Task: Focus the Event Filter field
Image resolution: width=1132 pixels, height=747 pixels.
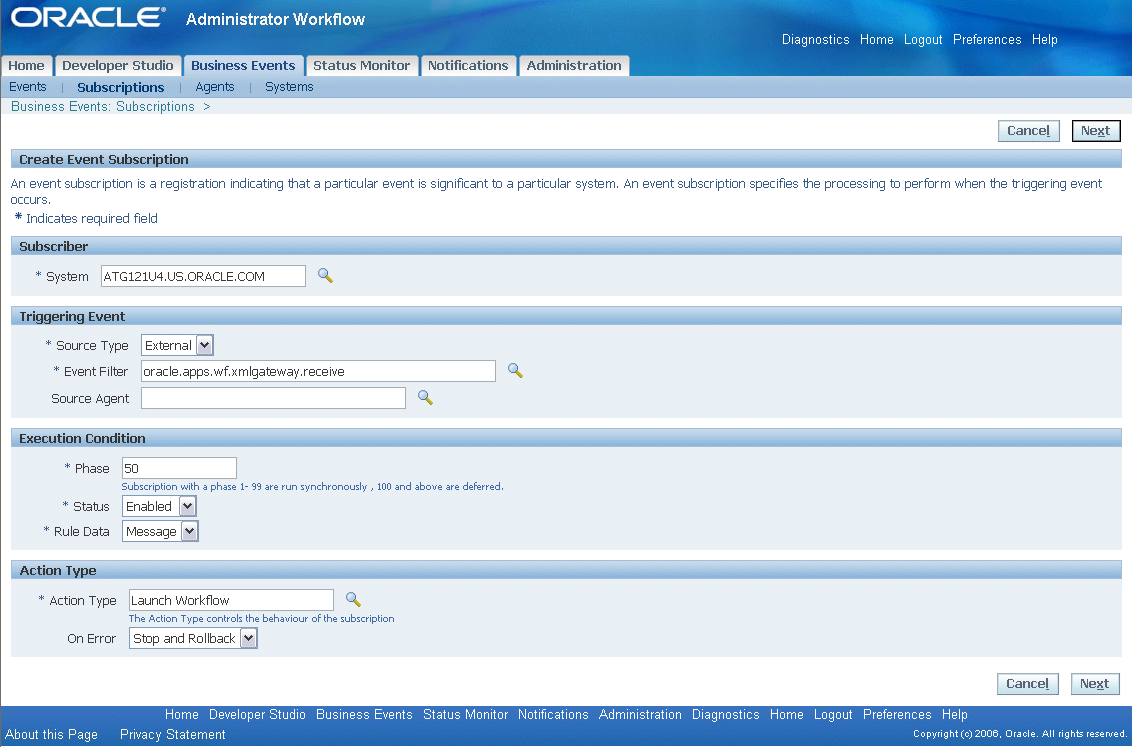Action: (318, 371)
